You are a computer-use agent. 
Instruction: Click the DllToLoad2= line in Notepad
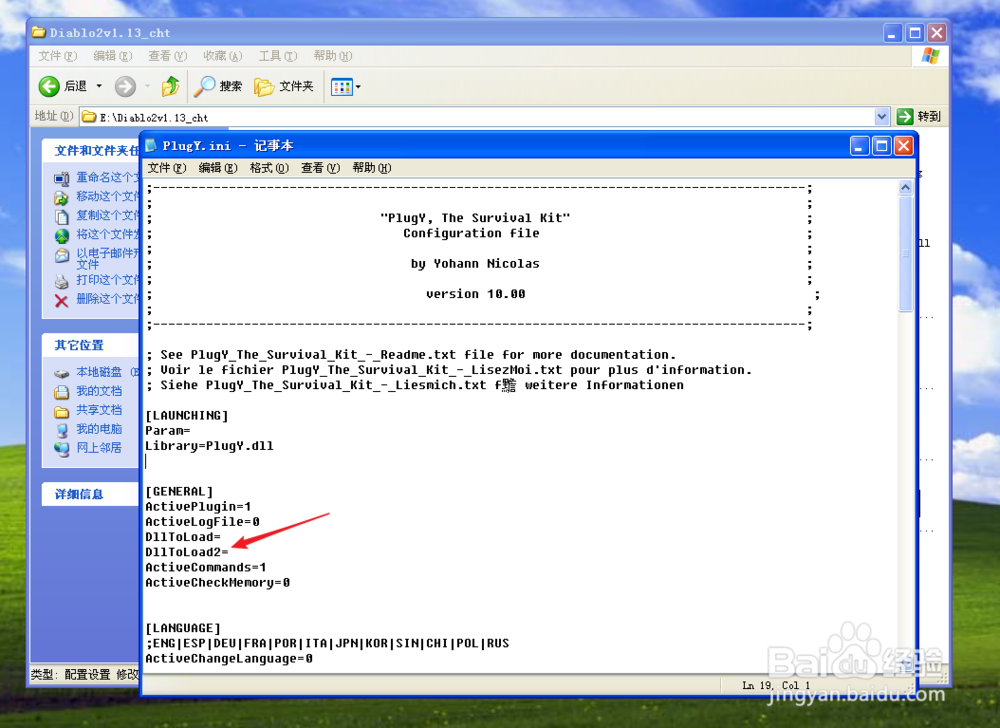(x=187, y=552)
